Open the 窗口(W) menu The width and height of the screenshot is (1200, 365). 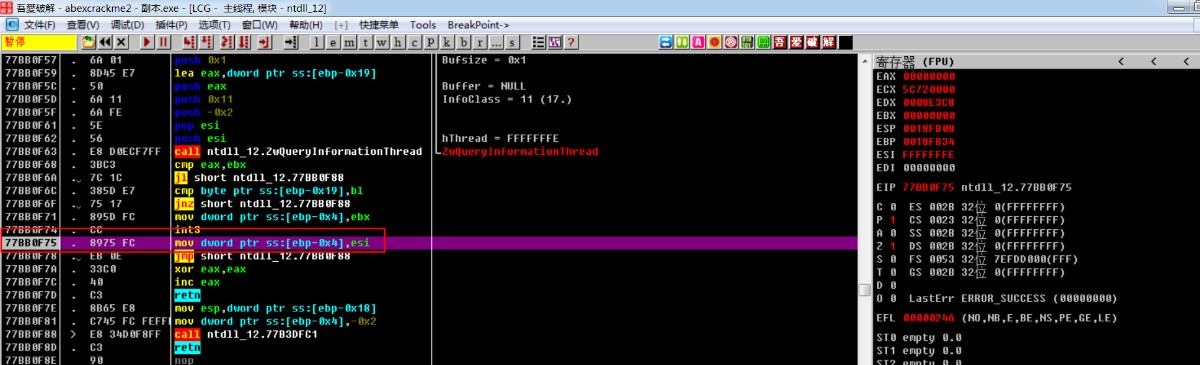(260, 24)
